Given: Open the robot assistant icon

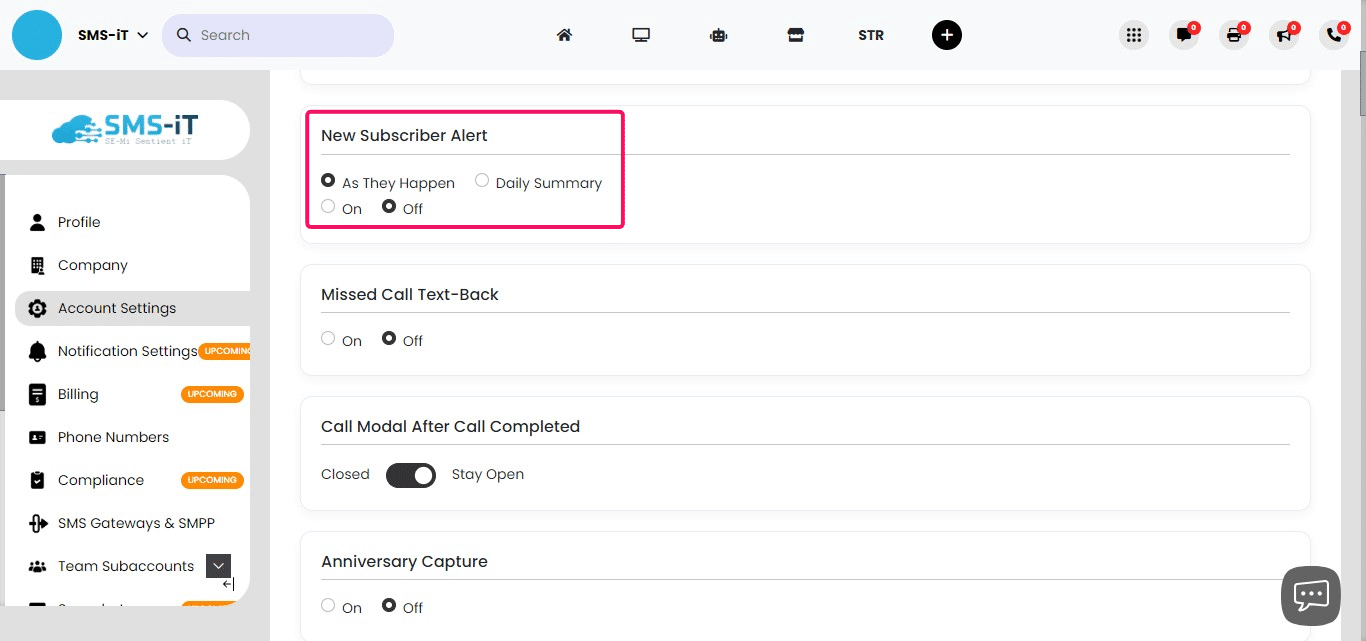Looking at the screenshot, I should (718, 34).
